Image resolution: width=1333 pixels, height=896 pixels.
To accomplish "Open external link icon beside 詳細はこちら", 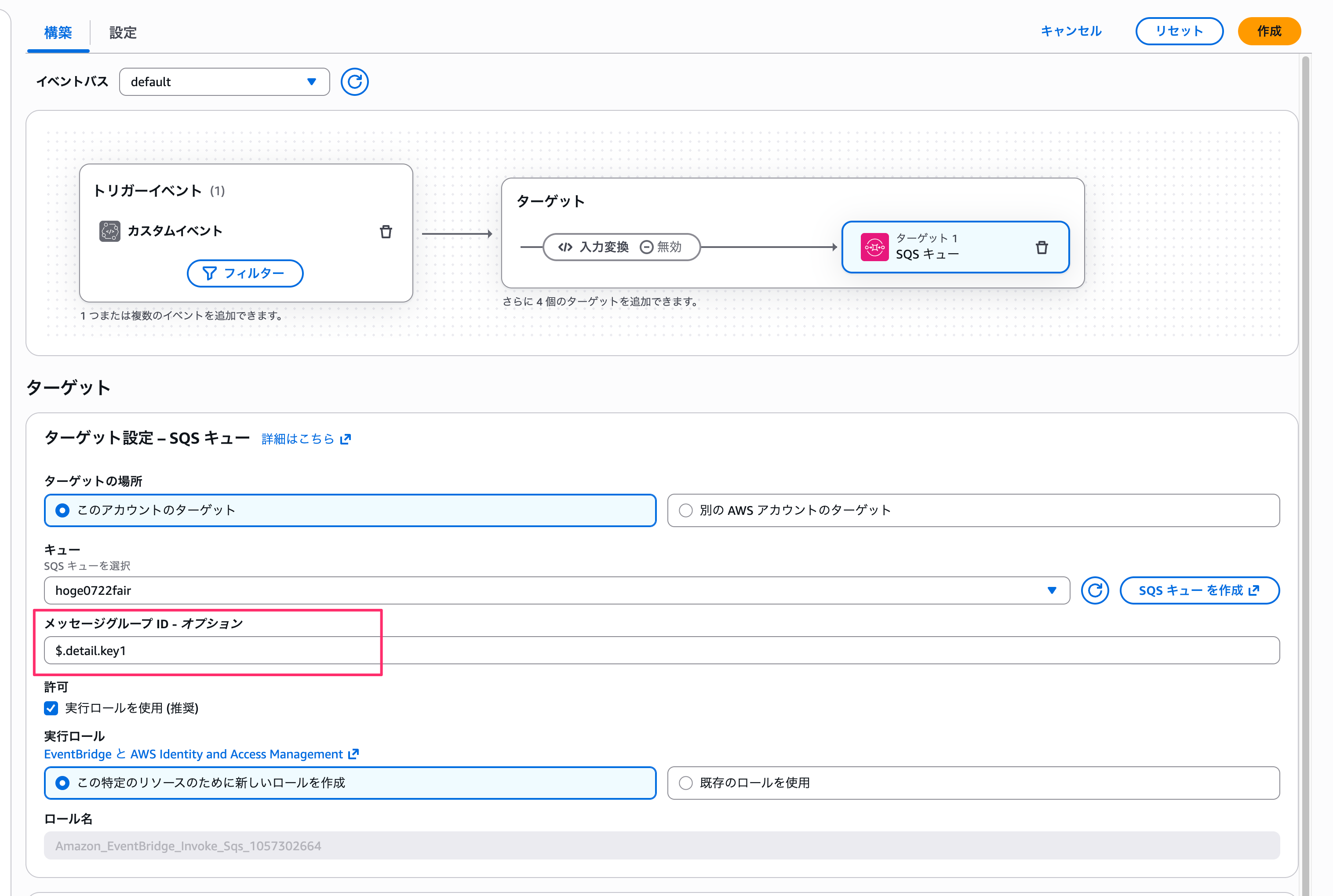I will click(x=346, y=439).
